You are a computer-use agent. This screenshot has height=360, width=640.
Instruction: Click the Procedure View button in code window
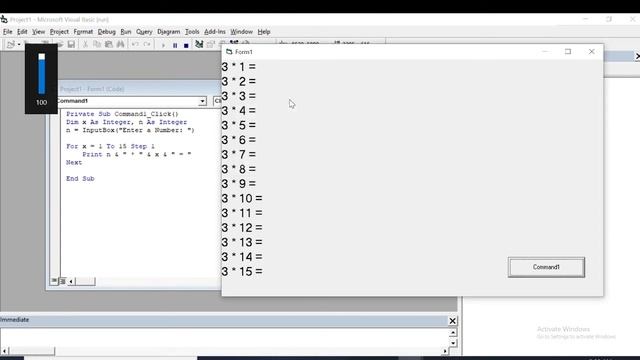pos(54,281)
